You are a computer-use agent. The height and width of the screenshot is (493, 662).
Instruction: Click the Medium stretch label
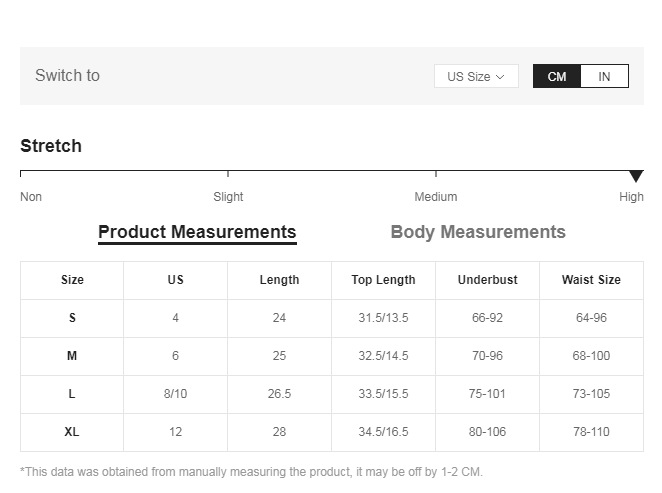[x=436, y=197]
